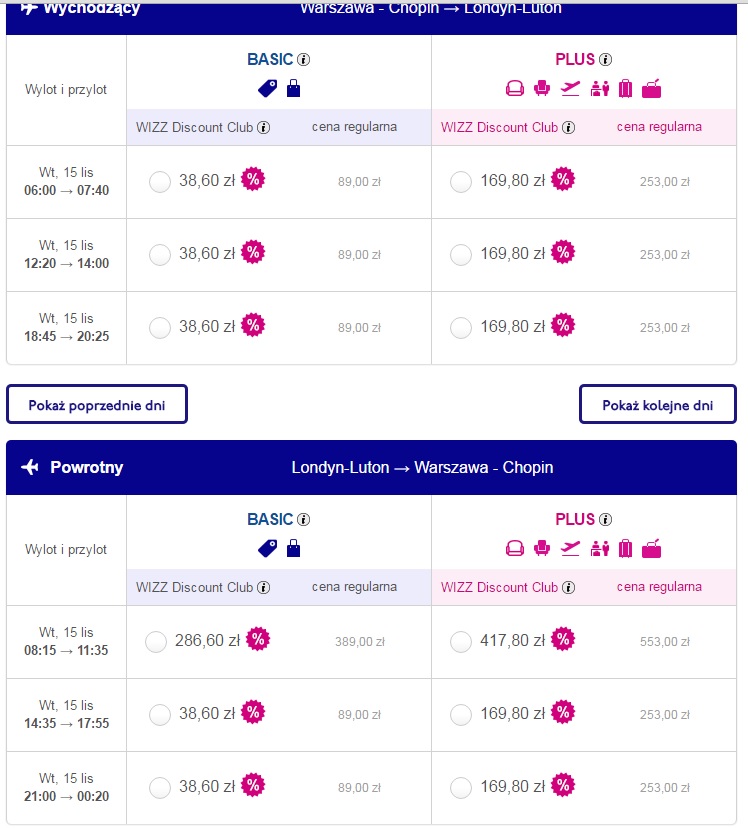Screen dimensions: 748x828
Task: Select 169,80 zł PLUS fare for 12:20 outbound flight
Action: point(461,255)
